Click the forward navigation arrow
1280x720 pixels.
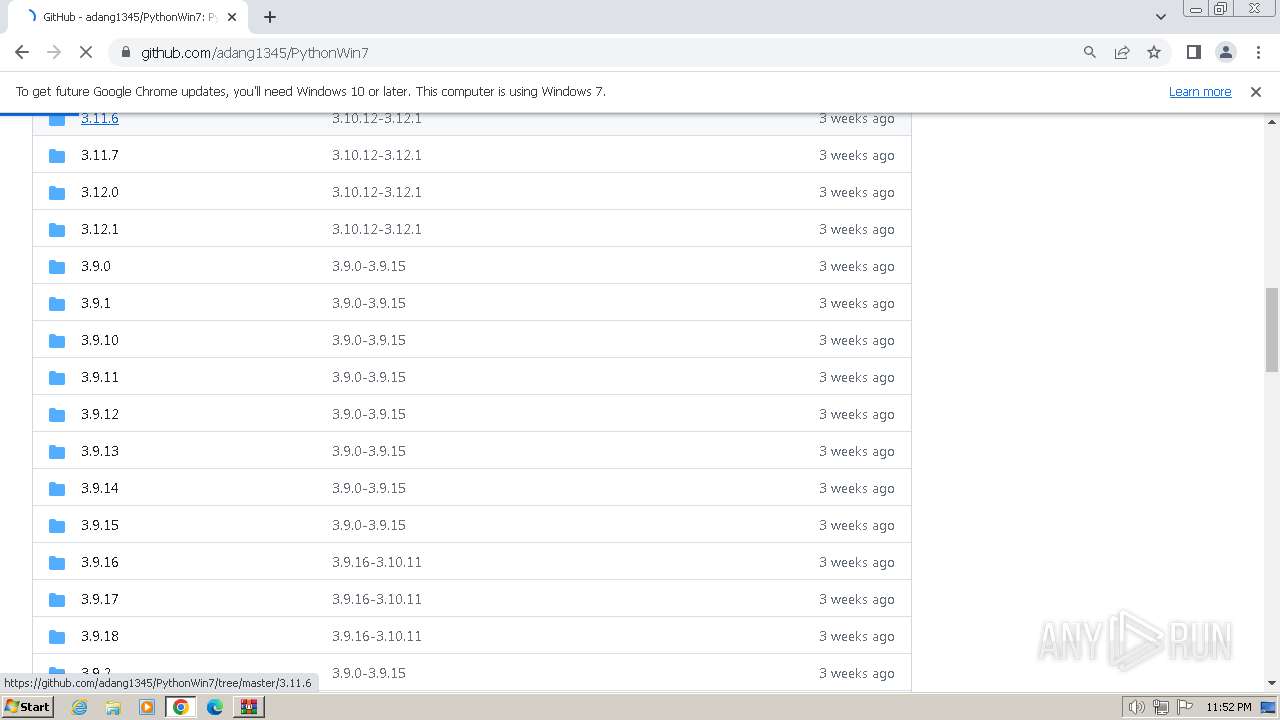pyautogui.click(x=54, y=52)
